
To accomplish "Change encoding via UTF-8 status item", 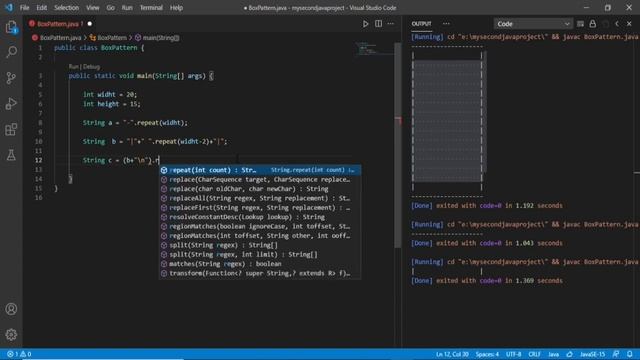I will coord(513,354).
